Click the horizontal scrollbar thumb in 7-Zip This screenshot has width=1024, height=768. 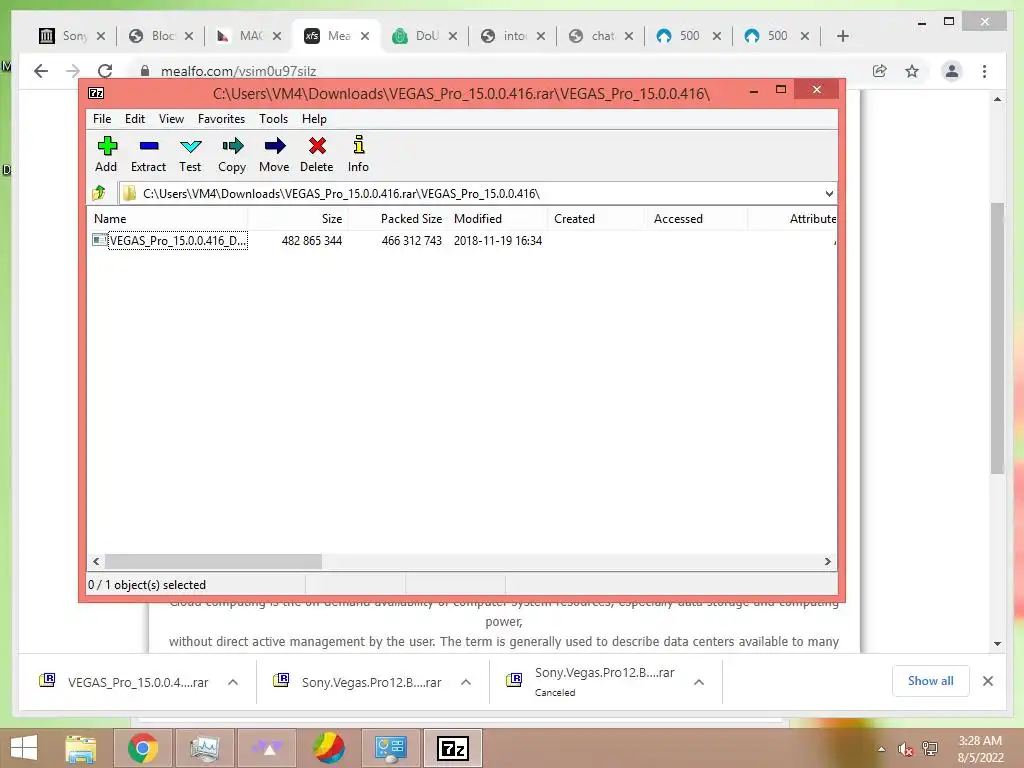coord(214,562)
